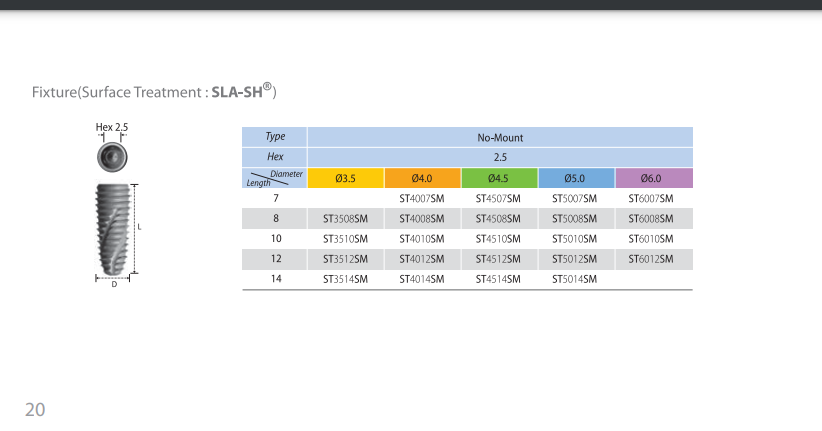Viewport: 822px width, 431px height.
Task: Click the Diameter/Length corner header cell
Action: click(274, 178)
